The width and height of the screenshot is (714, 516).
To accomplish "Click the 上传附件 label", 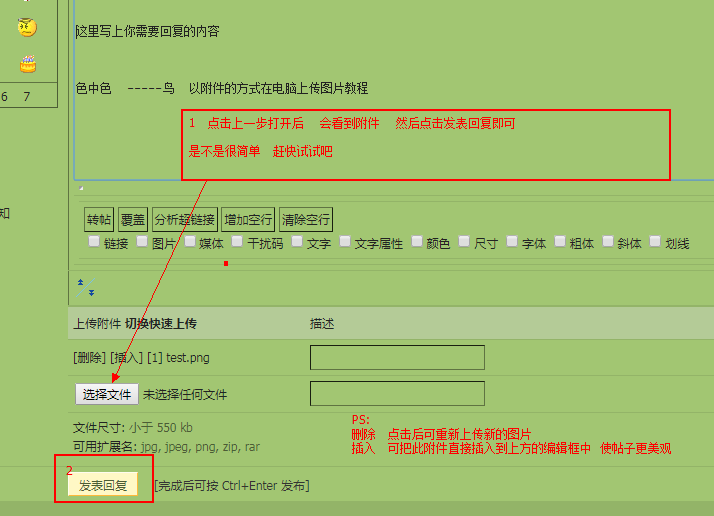I will pyautogui.click(x=97, y=324).
